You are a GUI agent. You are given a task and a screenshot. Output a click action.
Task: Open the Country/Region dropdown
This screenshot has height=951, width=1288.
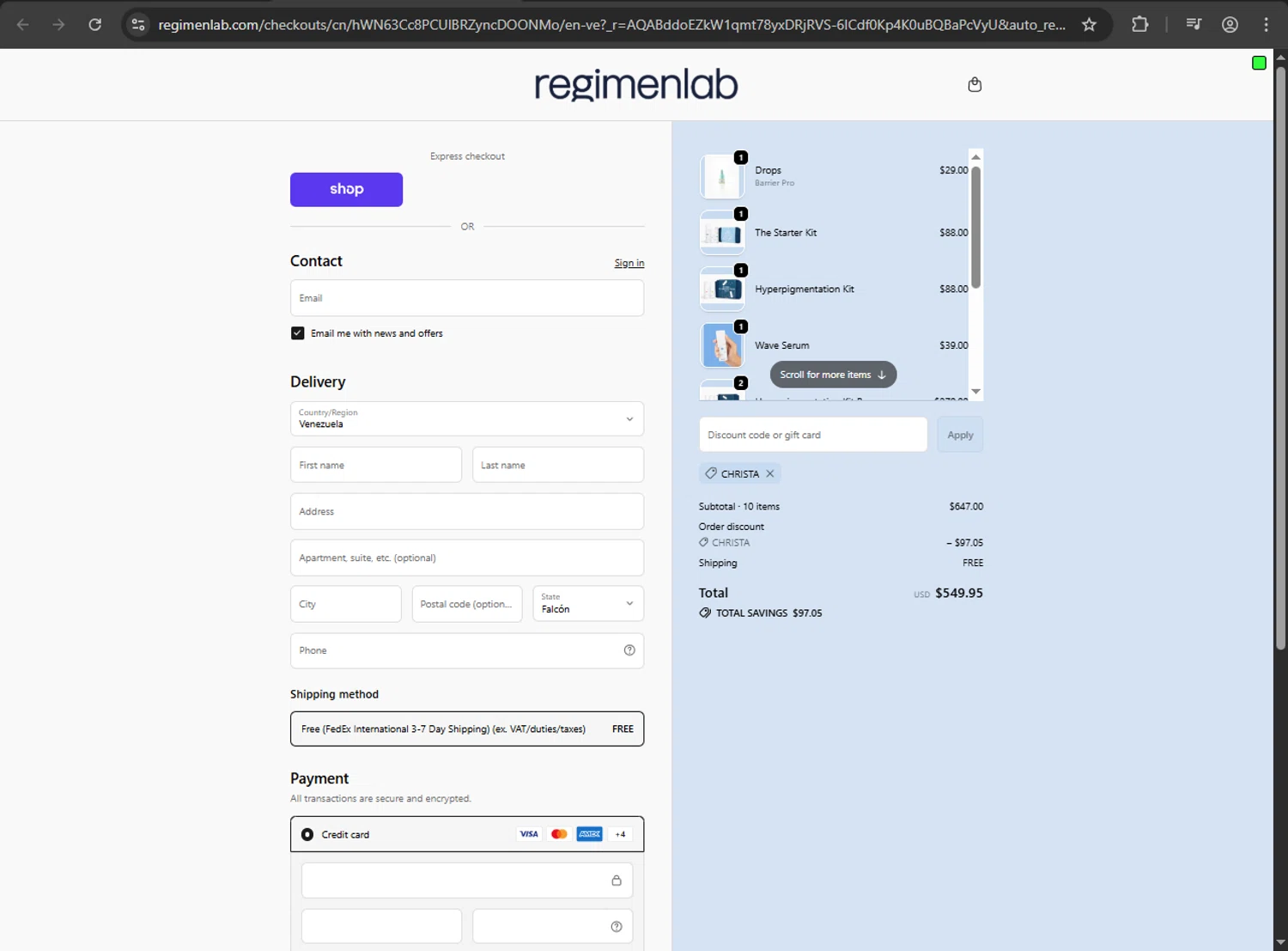coord(467,418)
